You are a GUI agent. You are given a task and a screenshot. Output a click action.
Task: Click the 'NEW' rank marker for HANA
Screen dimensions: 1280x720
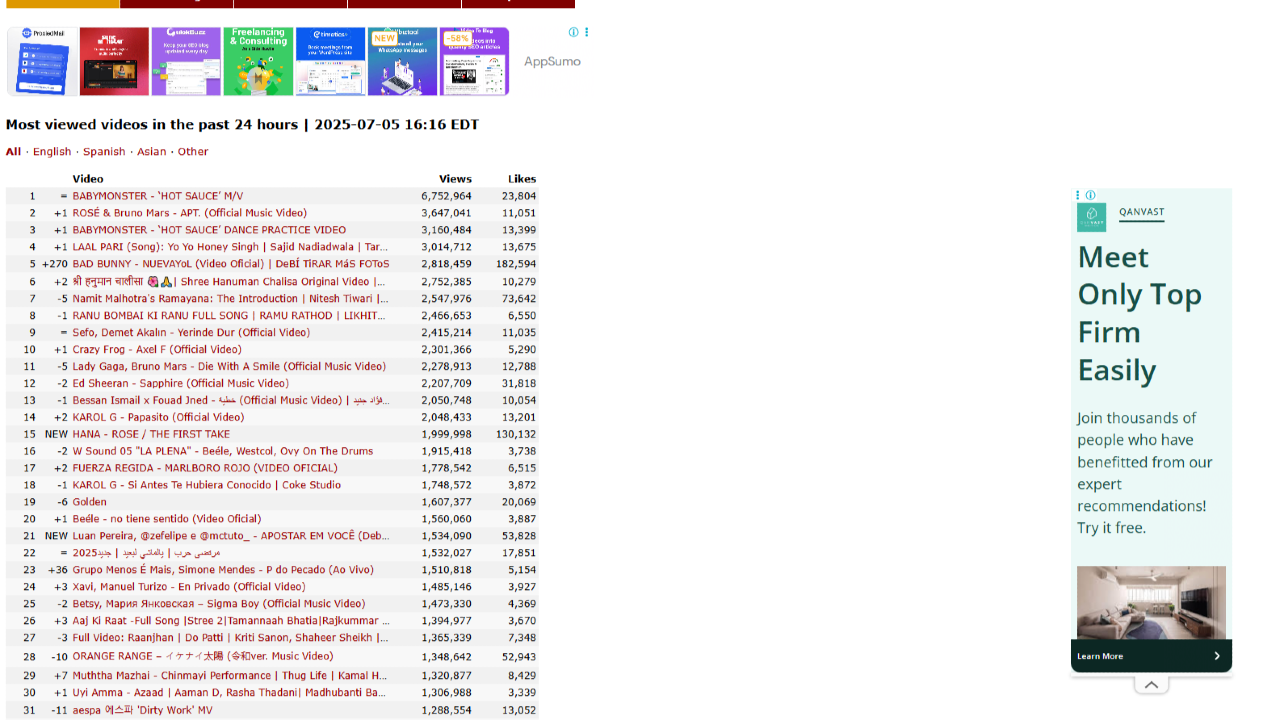pos(56,434)
